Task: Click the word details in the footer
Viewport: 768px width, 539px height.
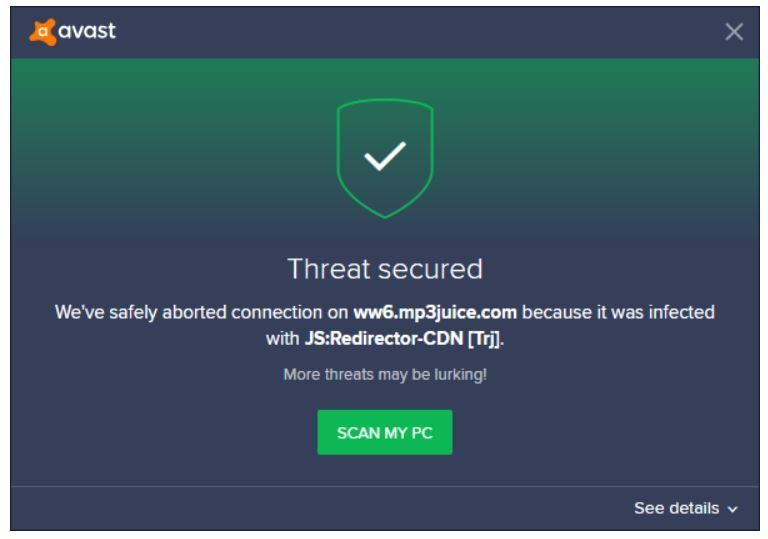Action: 695,508
